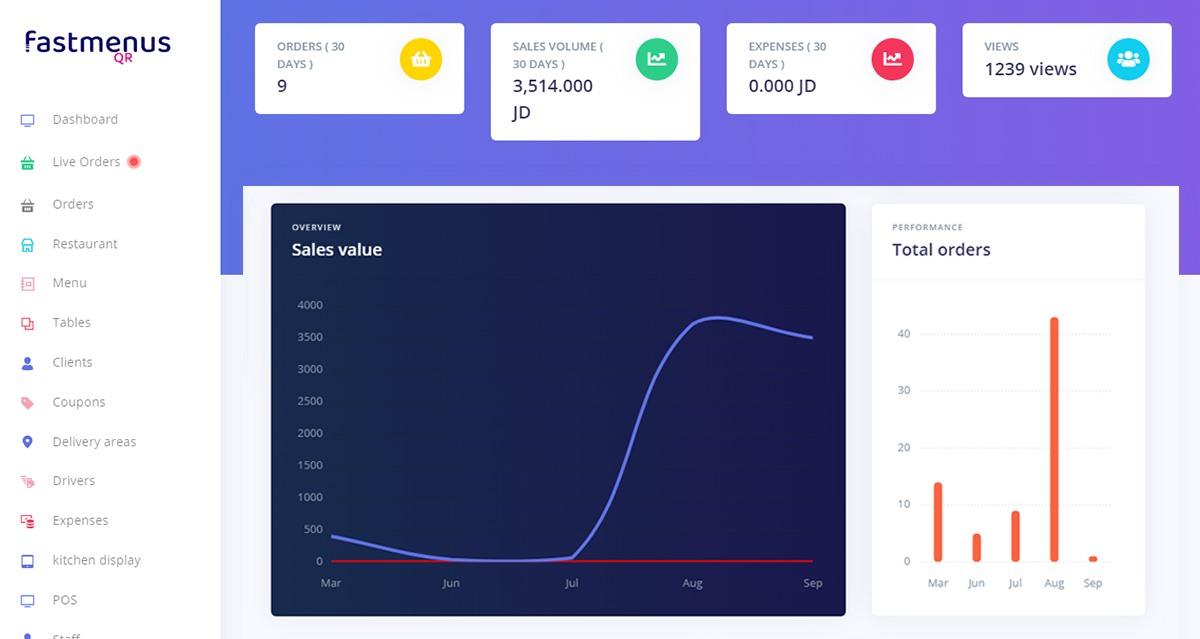Open the Tables page

[72, 323]
